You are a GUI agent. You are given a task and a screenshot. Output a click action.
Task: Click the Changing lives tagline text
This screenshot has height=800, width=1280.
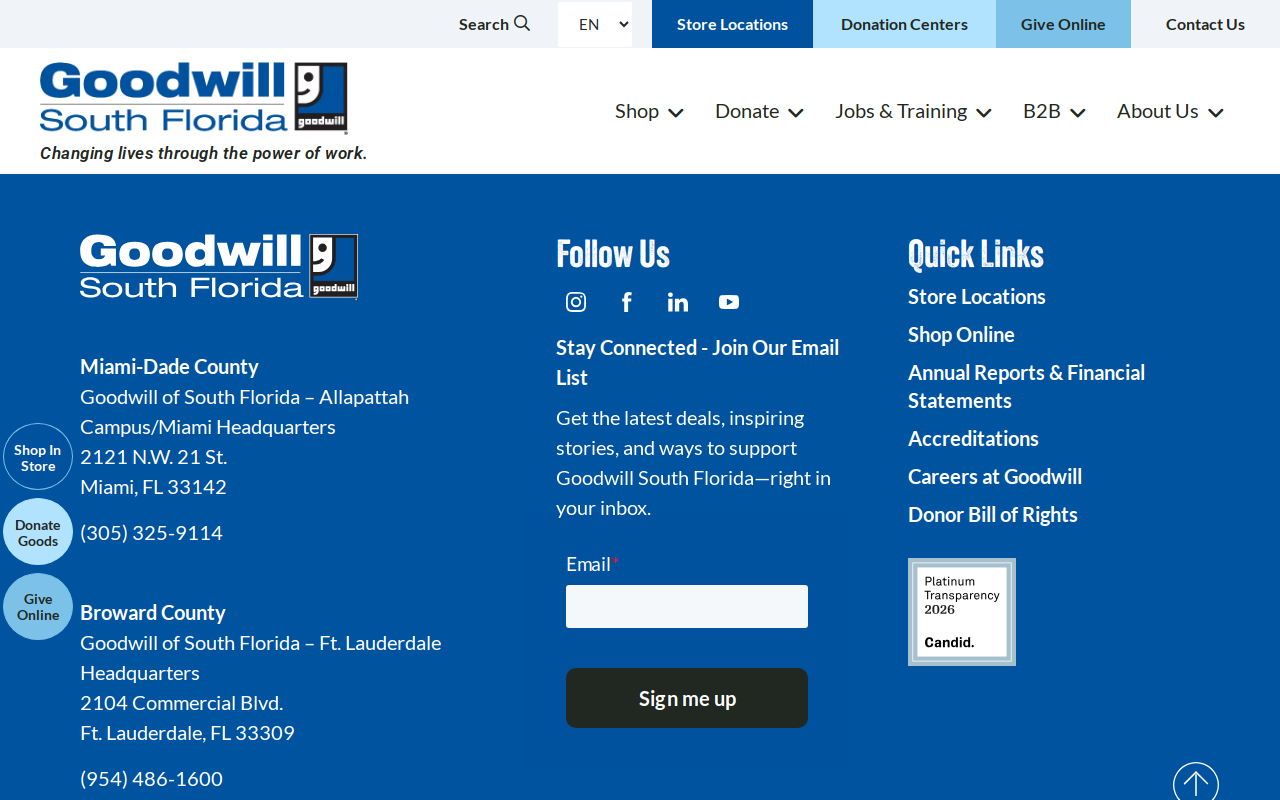click(204, 154)
